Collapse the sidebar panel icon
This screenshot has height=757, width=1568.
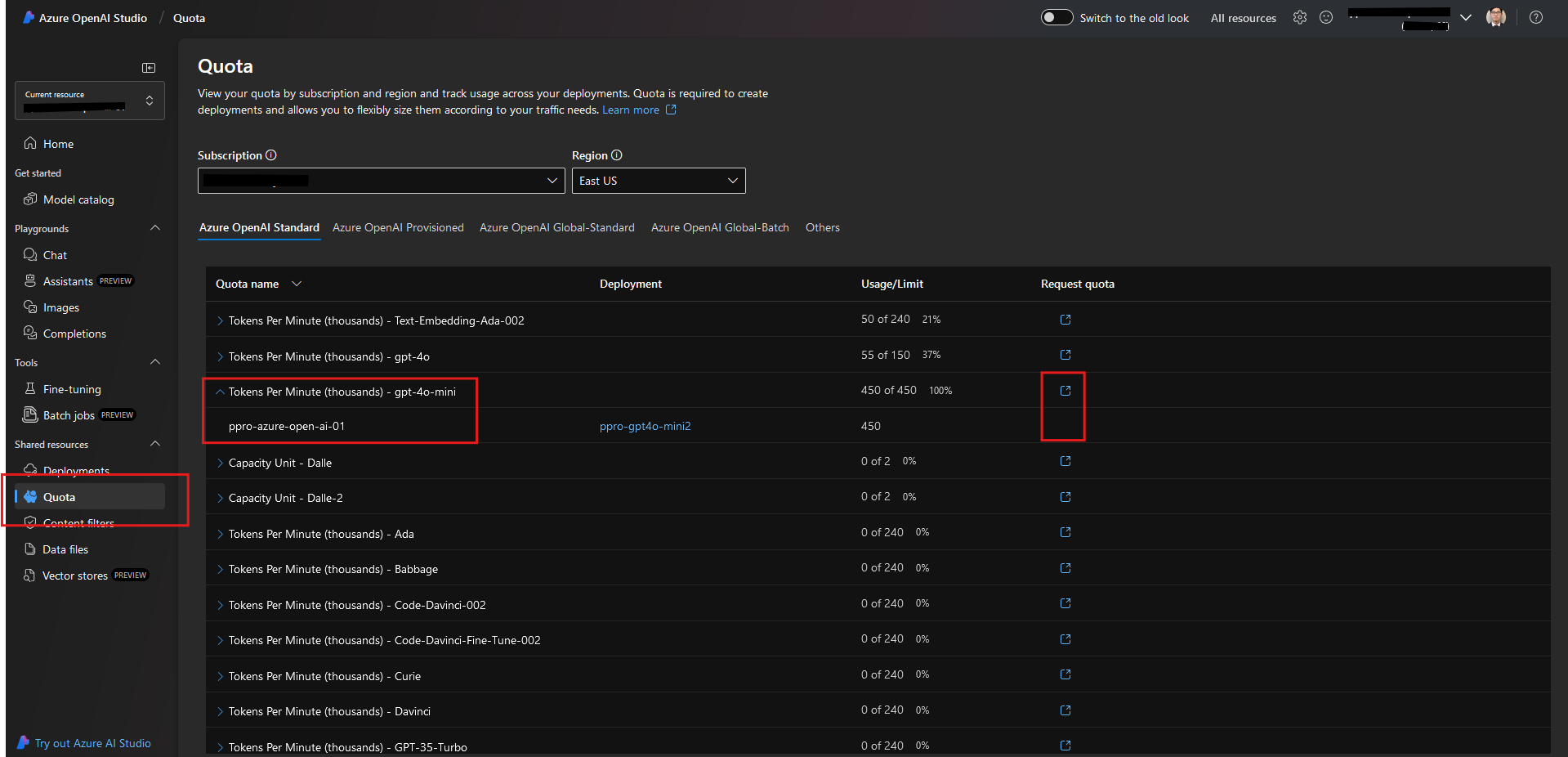(x=149, y=68)
